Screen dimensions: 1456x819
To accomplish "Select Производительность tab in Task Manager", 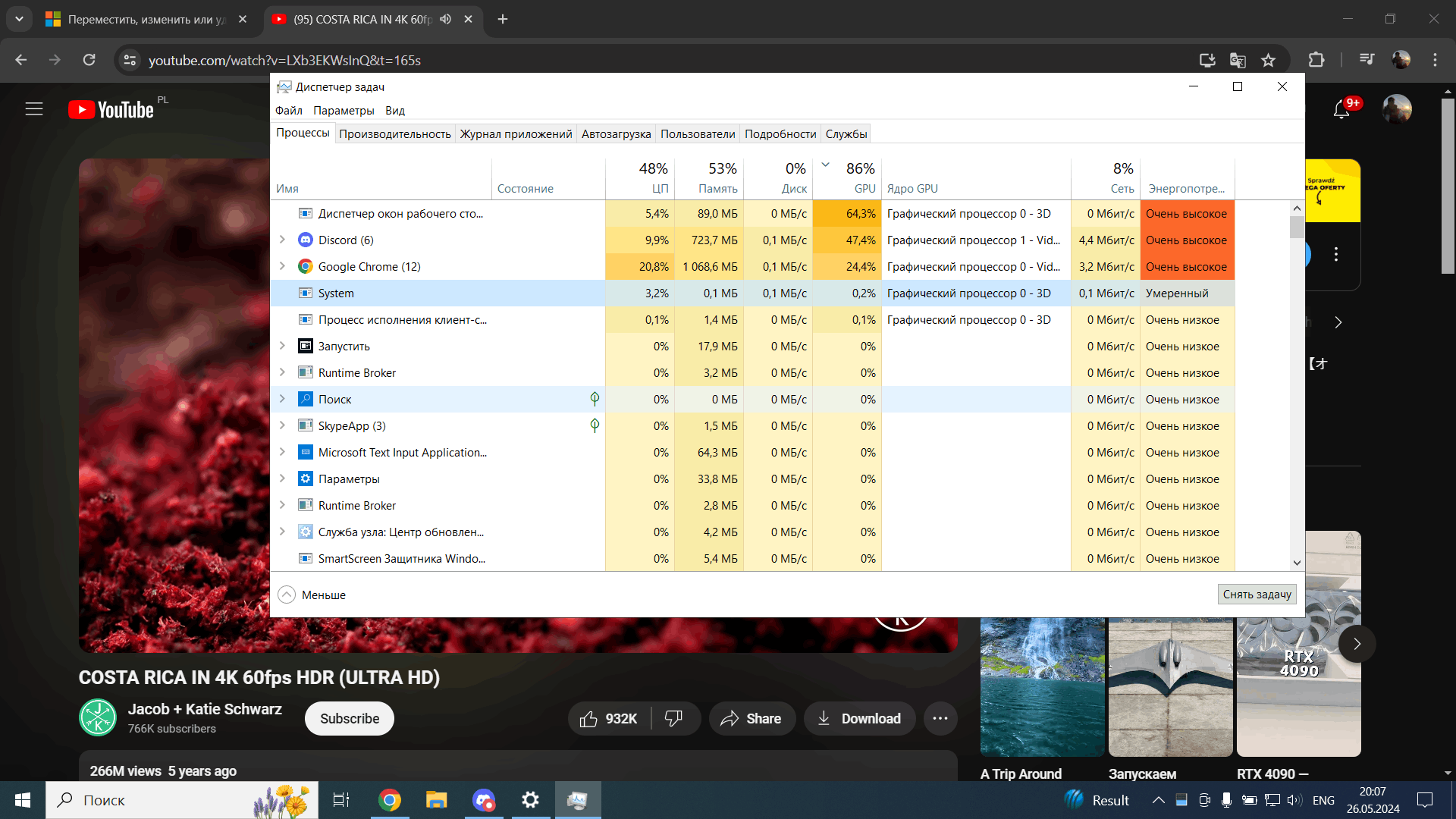I will click(x=395, y=133).
